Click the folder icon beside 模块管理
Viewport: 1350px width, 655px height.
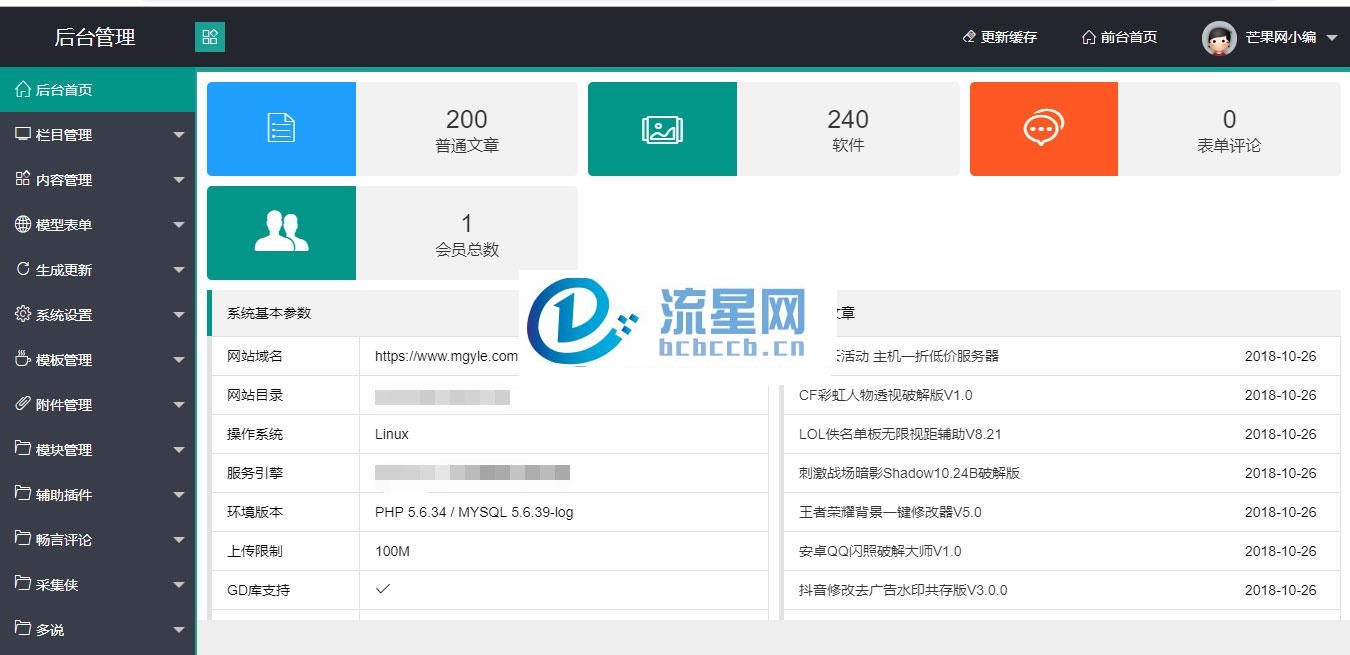(23, 449)
